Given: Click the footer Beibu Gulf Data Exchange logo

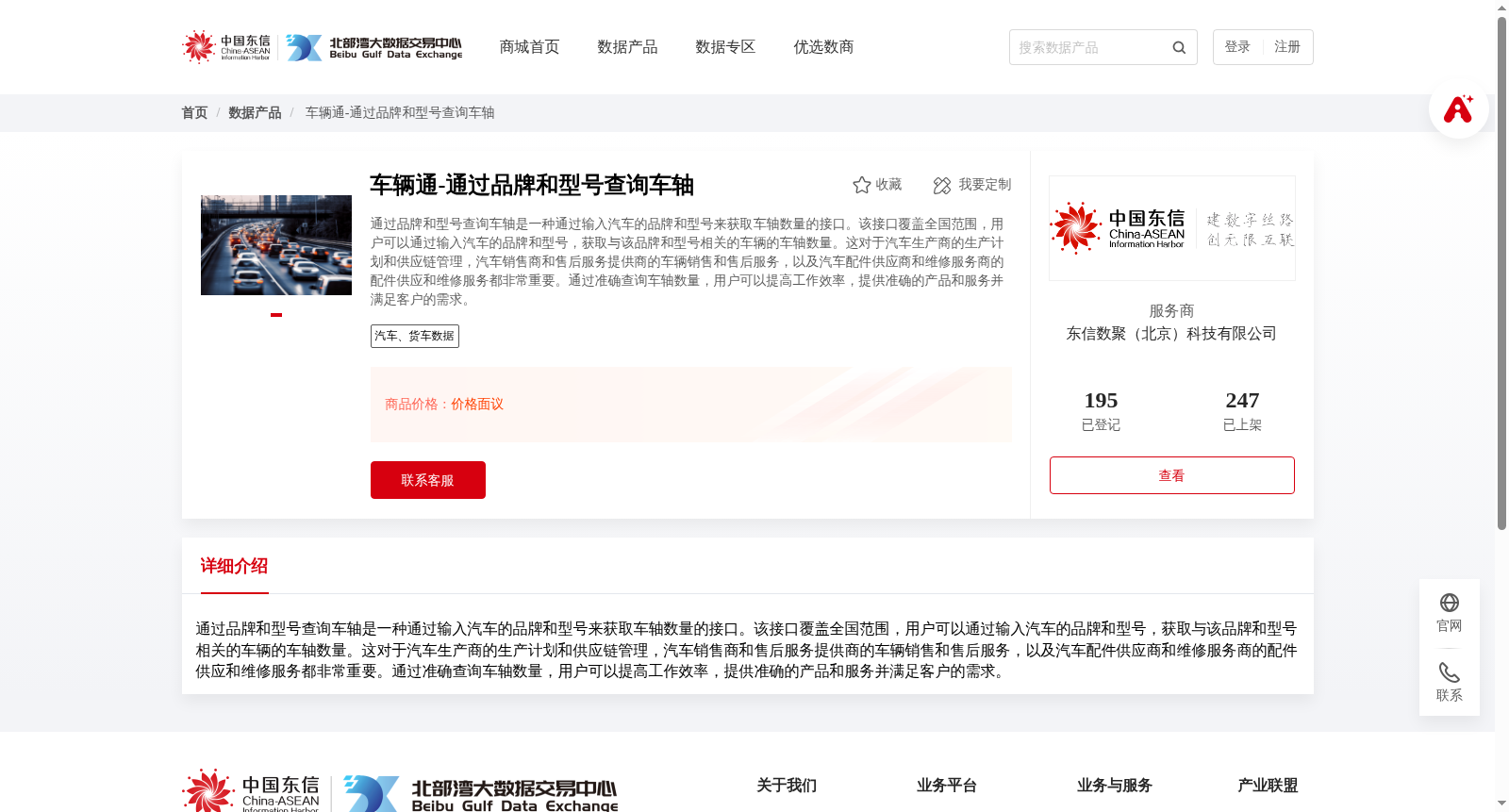Looking at the screenshot, I should pos(481,794).
